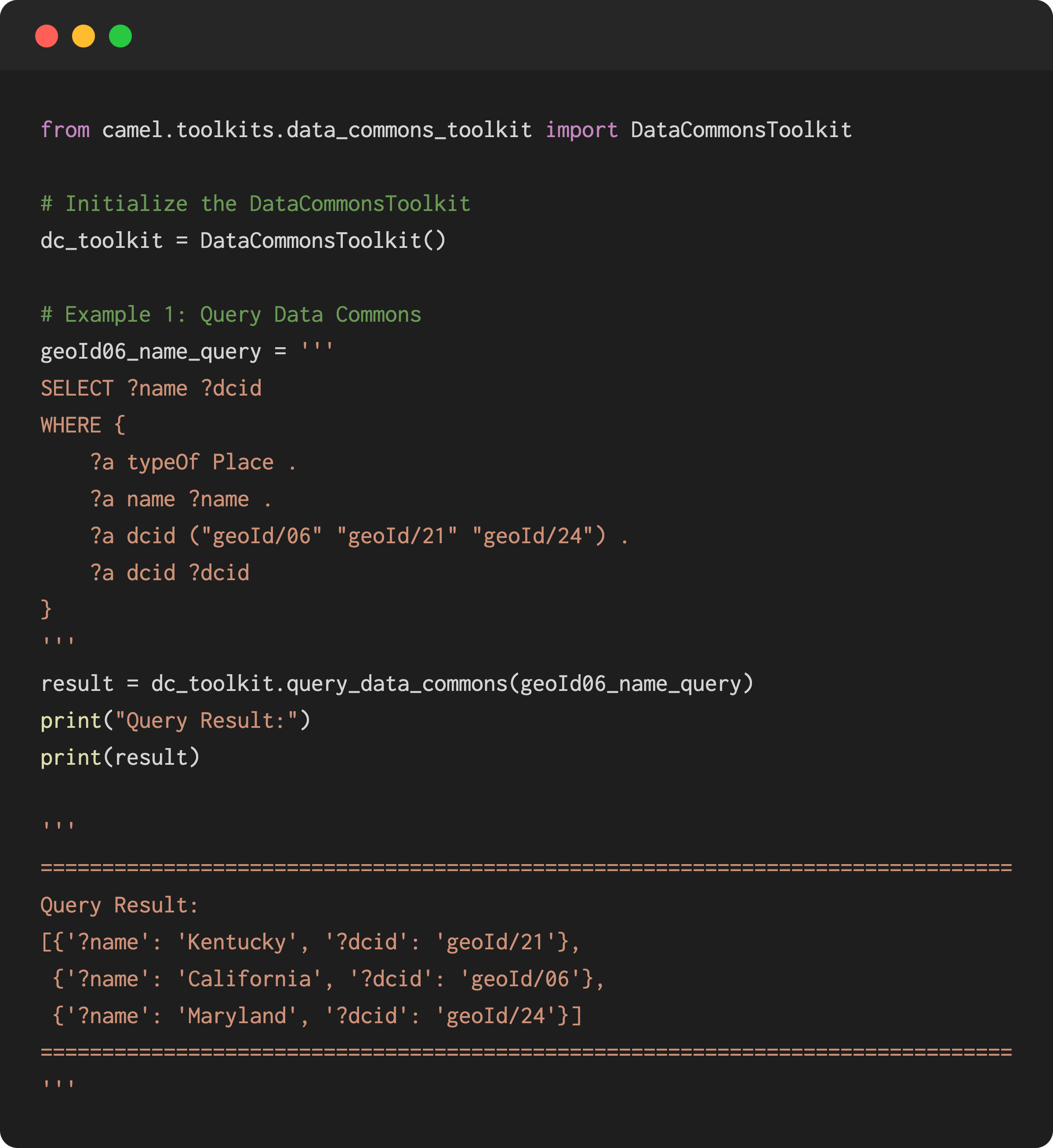Click the "geoId/21" string in the query
This screenshot has height=1148, width=1053.
pyautogui.click(x=397, y=536)
